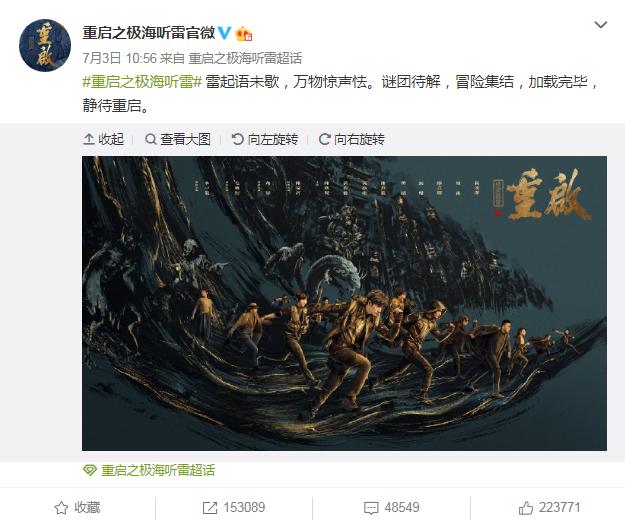
Task: Click the counterclockwise rotate arrow icon
Action: click(x=238, y=139)
